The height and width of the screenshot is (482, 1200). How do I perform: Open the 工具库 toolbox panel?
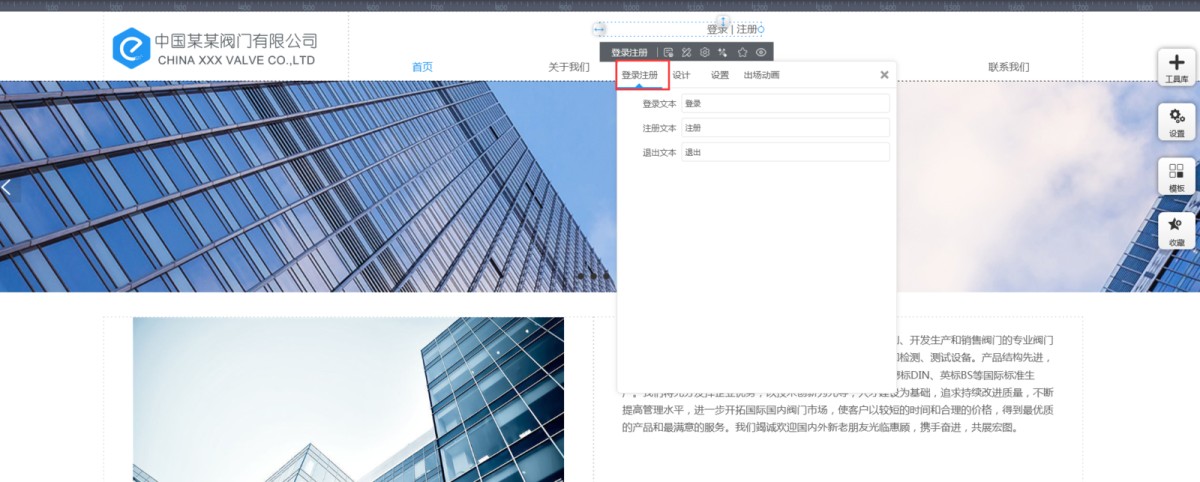(x=1176, y=68)
